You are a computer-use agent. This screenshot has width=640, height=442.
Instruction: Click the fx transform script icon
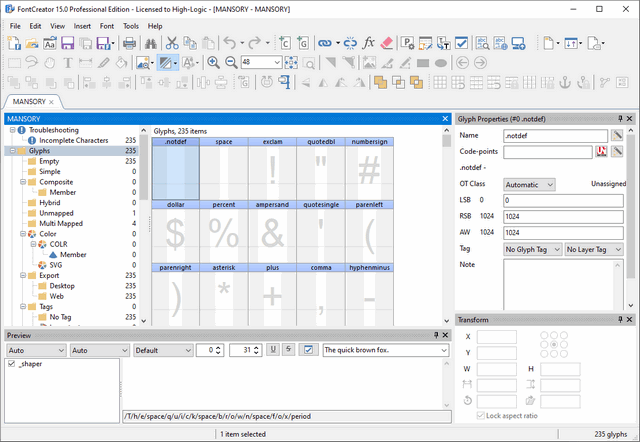click(369, 43)
